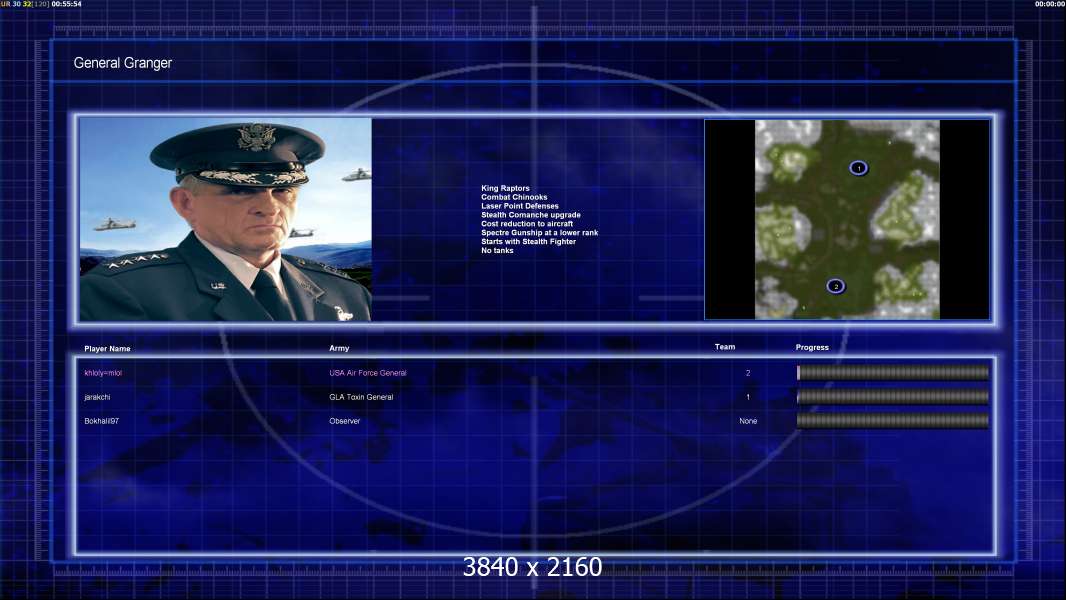The image size is (1066, 600).
Task: Click the FPS timer overlay in corner
Action: click(41, 4)
